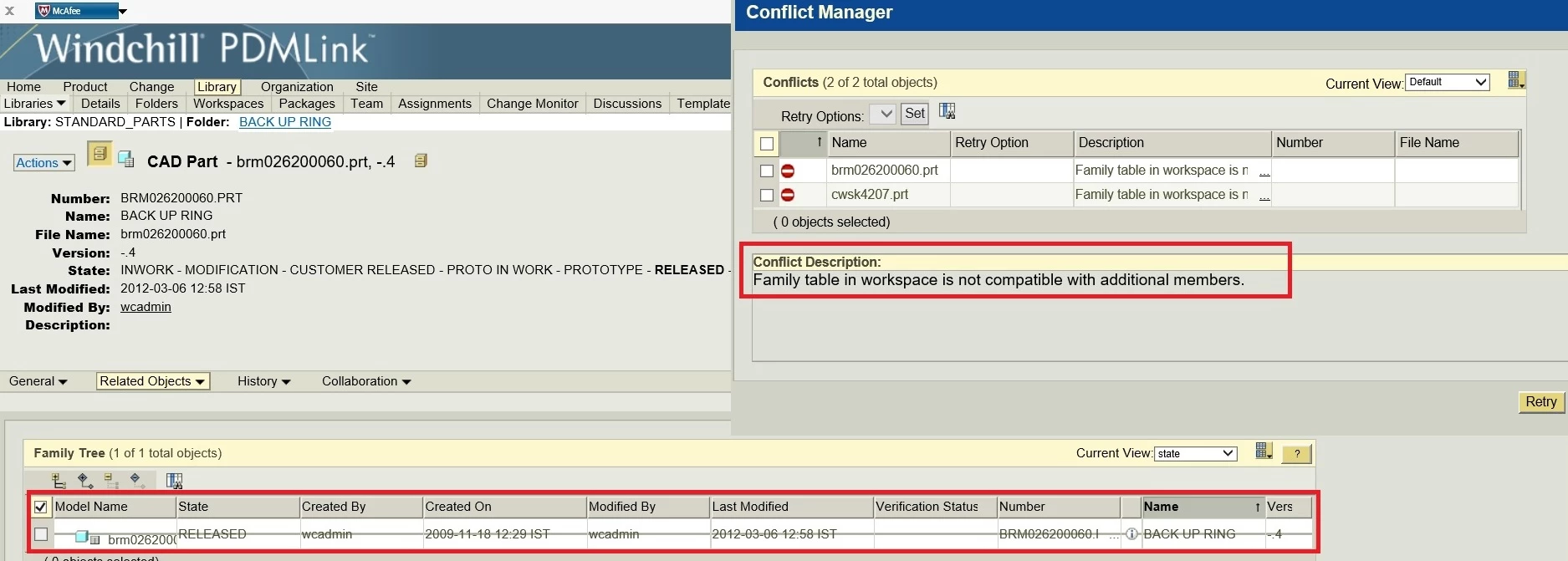Open the Retry Options dropdown
The image size is (1568, 561).
(x=882, y=114)
